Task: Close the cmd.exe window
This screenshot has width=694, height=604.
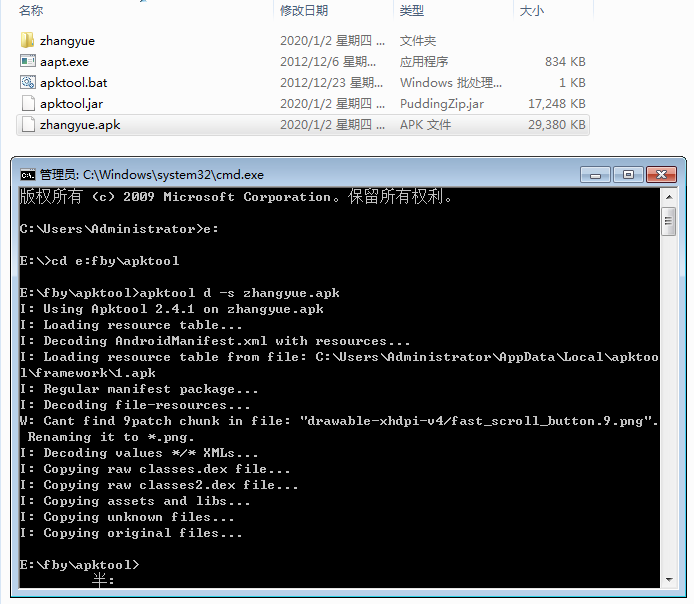Action: click(x=661, y=175)
